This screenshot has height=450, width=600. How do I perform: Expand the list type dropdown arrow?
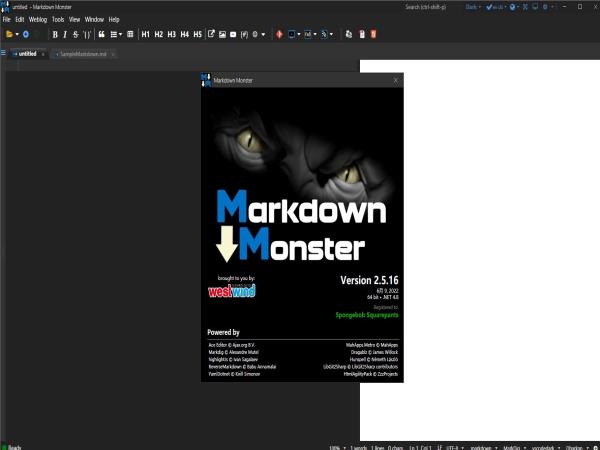(121, 34)
